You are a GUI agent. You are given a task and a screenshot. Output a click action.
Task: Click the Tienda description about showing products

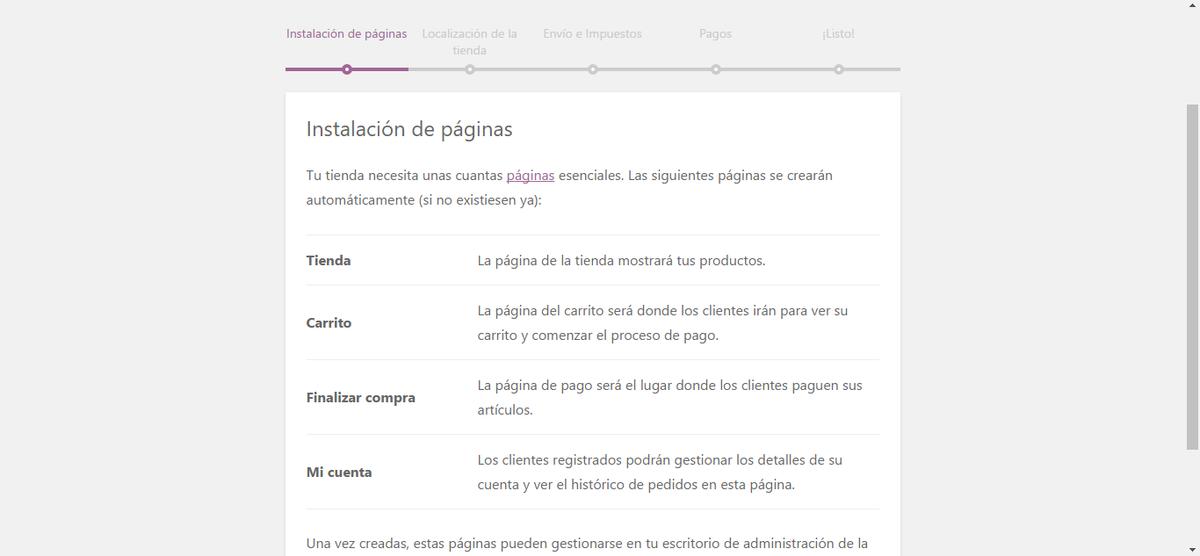coord(621,261)
